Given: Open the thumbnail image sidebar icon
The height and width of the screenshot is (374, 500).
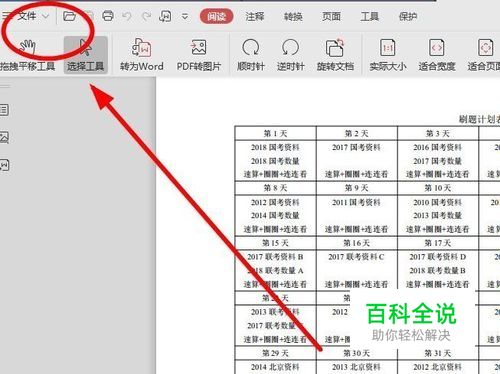Looking at the screenshot, I should pyautogui.click(x=4, y=137).
